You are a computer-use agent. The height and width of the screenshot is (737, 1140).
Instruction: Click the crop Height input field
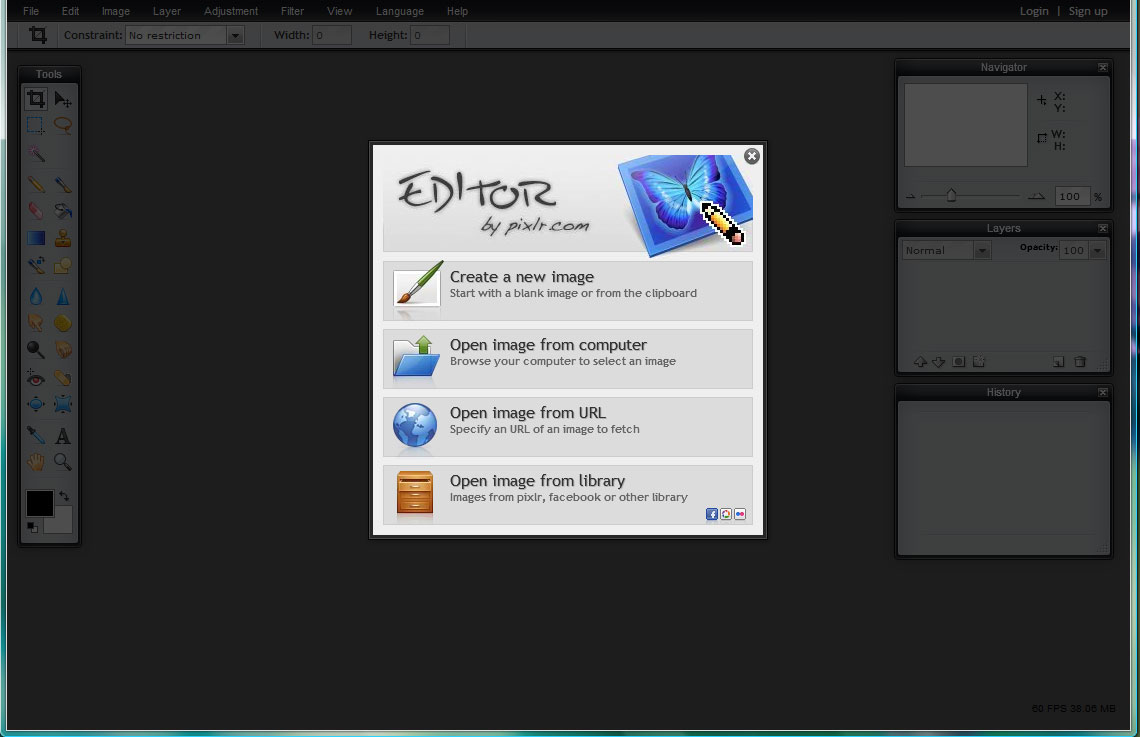[430, 35]
